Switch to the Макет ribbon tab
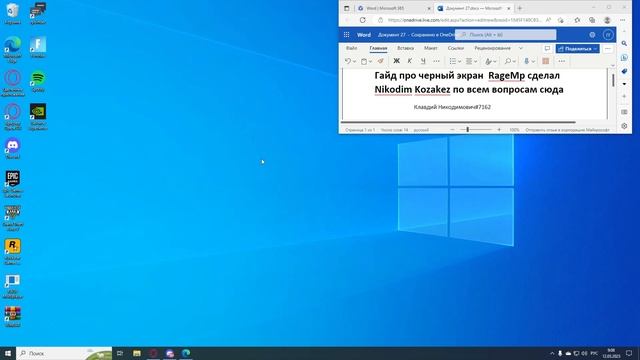Image resolution: width=640 pixels, height=360 pixels. point(431,48)
